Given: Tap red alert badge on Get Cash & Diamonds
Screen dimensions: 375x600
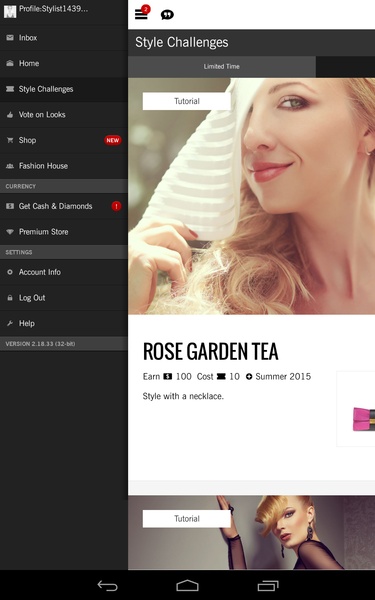Looking at the screenshot, I should click(x=116, y=206).
